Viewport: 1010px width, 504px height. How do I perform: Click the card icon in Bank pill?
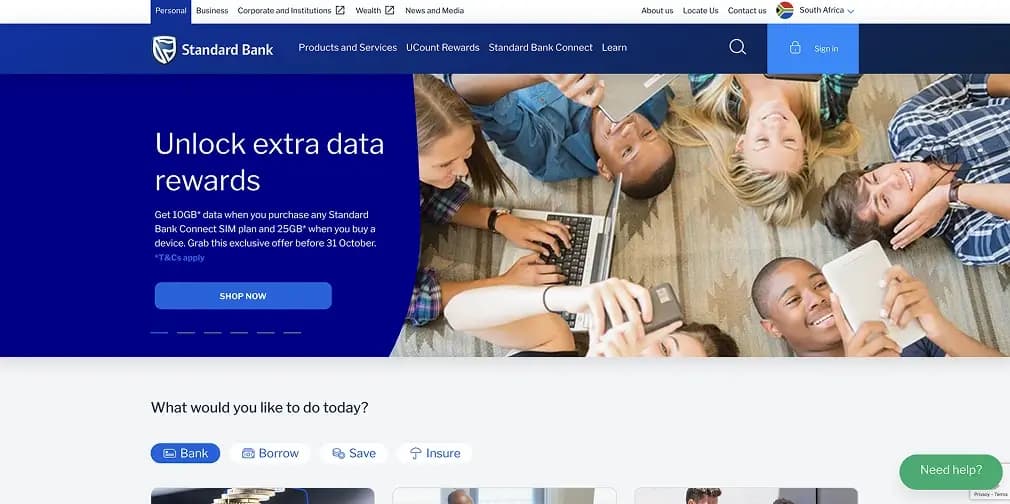[x=169, y=453]
